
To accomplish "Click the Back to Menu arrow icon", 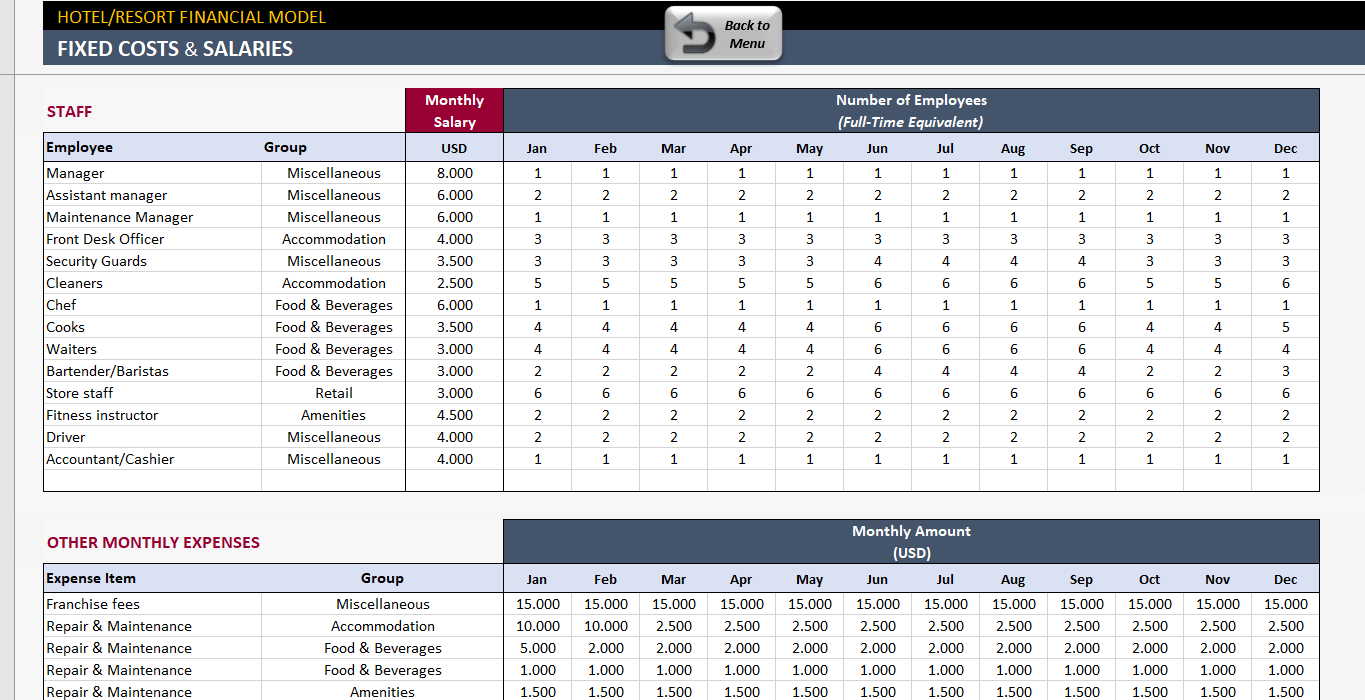I will (692, 35).
